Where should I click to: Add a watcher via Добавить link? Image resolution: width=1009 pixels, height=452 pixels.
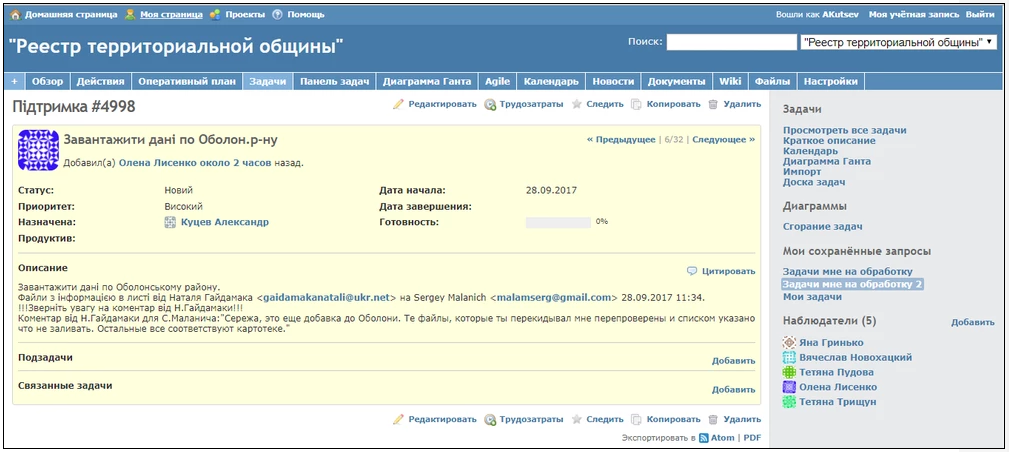[972, 322]
